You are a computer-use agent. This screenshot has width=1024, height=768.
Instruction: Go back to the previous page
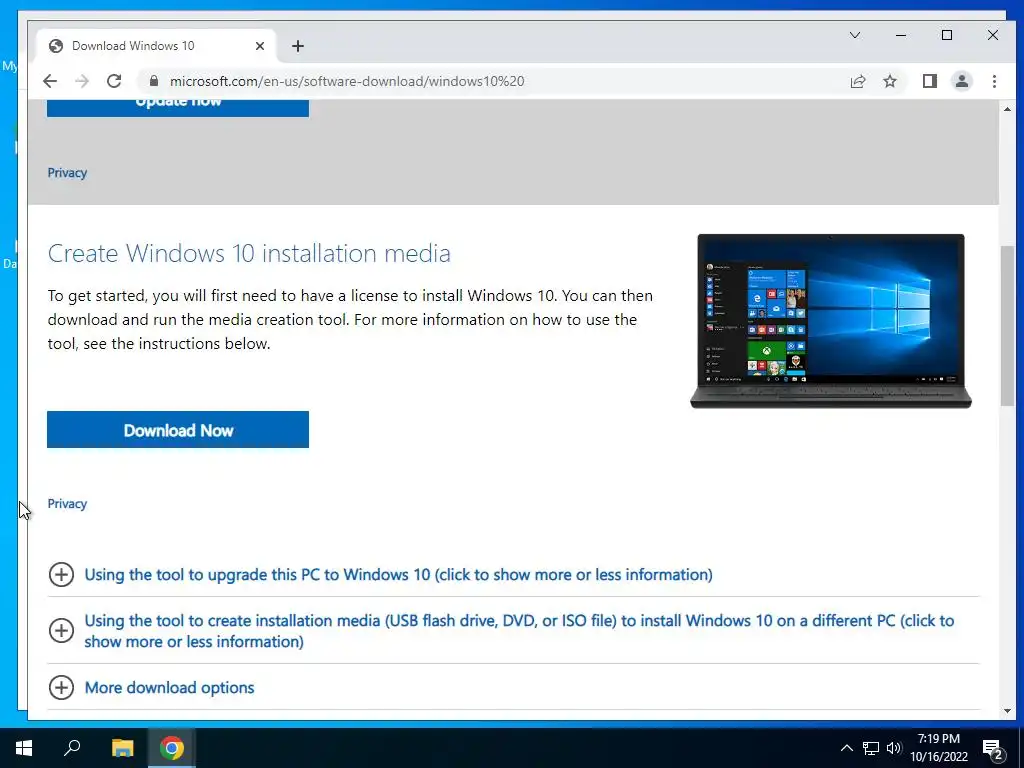(x=50, y=81)
